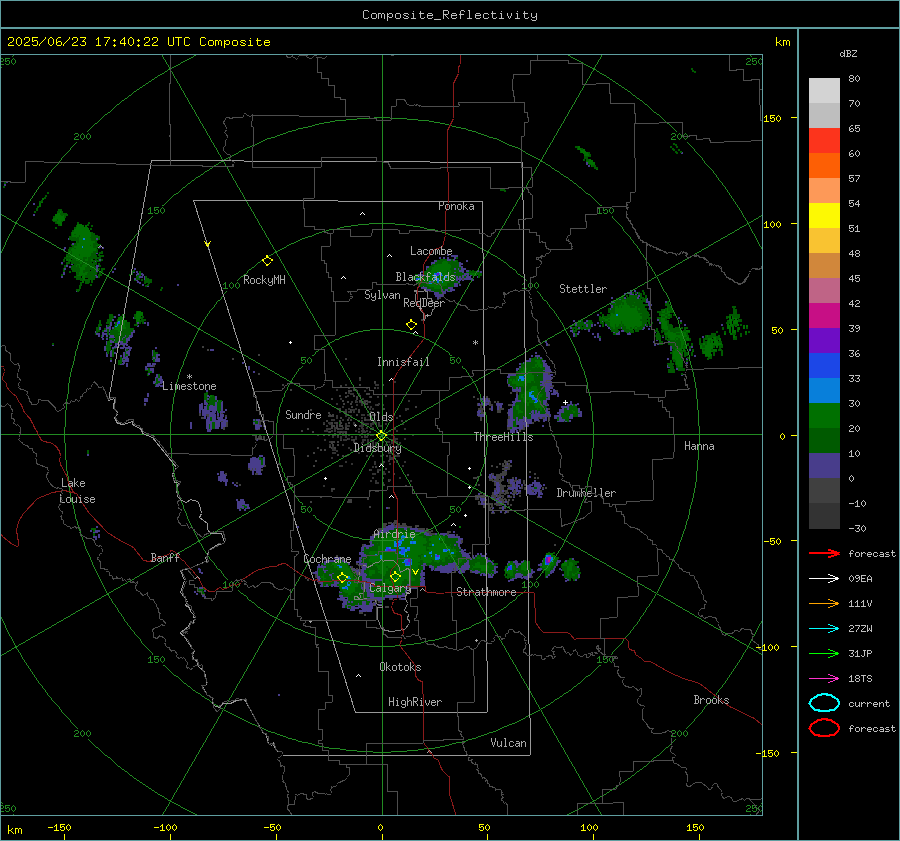Click the Banff label

coord(165,557)
